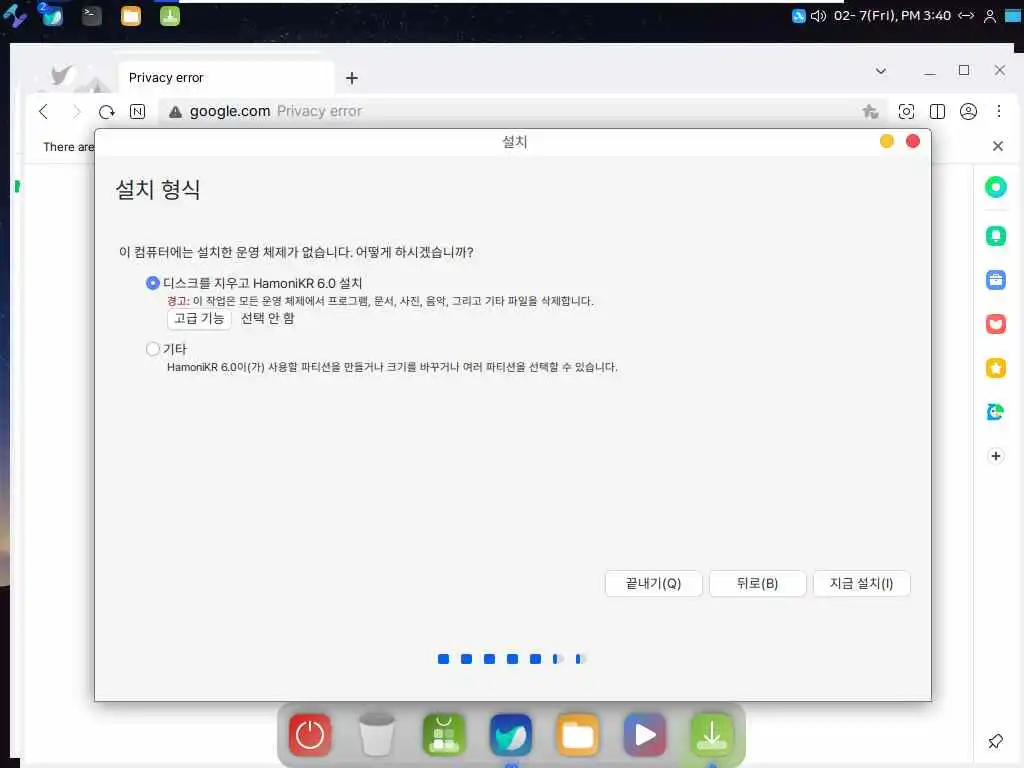This screenshot has height=768, width=1024.
Task: Click the browser forward arrow
Action: (76, 112)
